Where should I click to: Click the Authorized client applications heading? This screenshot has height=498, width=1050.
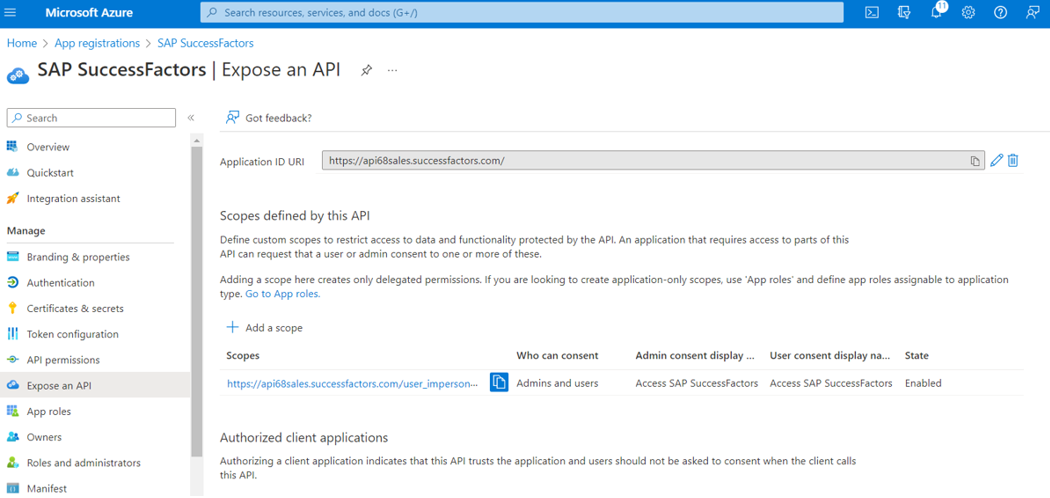coord(304,438)
